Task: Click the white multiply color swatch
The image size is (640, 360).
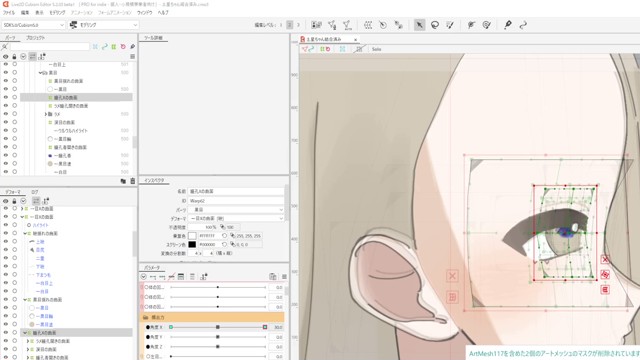Action: (192, 236)
